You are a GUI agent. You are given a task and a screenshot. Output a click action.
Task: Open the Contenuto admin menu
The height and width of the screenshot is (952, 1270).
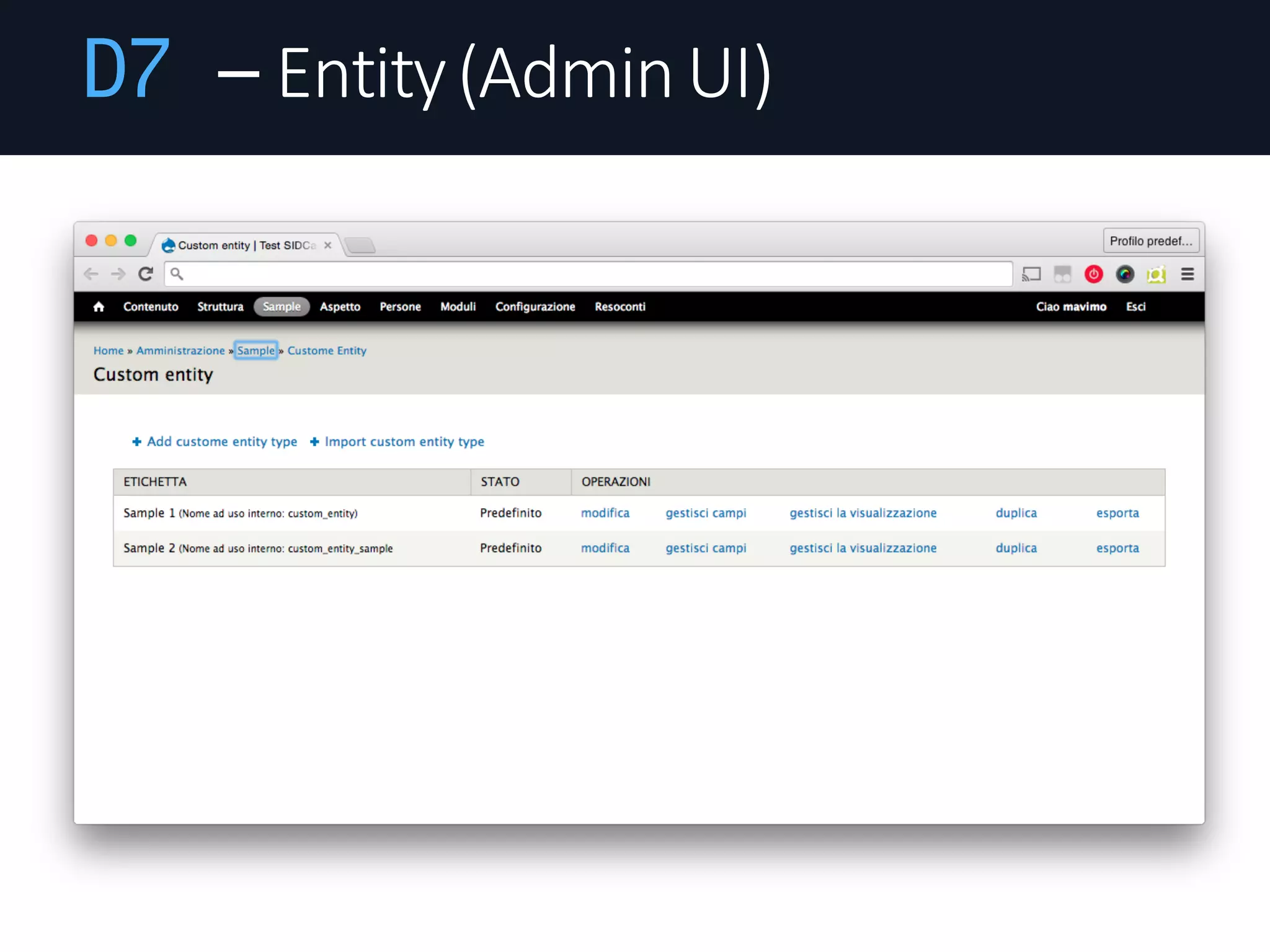[151, 307]
